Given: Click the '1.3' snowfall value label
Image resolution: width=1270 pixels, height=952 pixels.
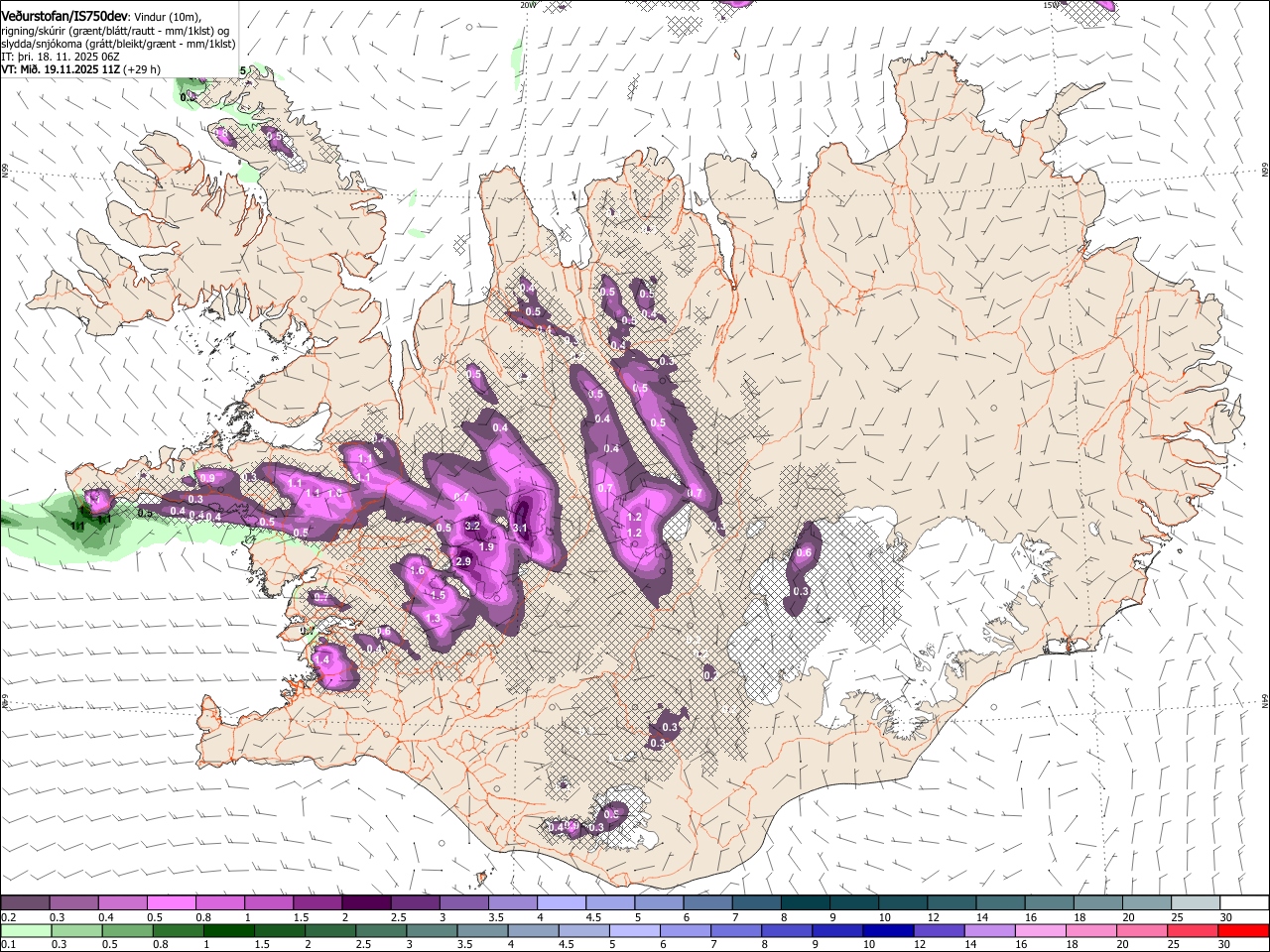Looking at the screenshot, I should [x=433, y=618].
